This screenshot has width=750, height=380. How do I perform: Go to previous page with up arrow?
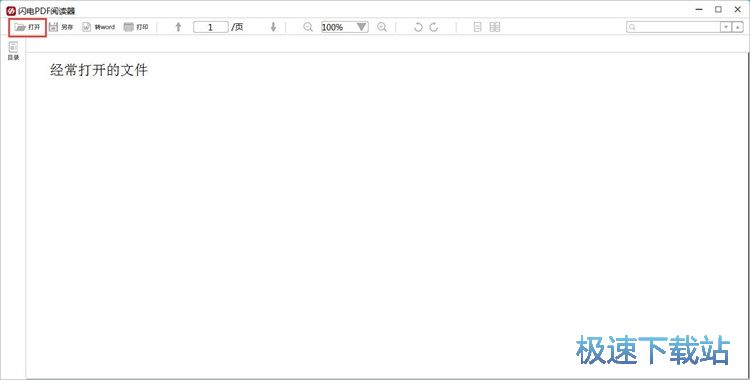178,27
